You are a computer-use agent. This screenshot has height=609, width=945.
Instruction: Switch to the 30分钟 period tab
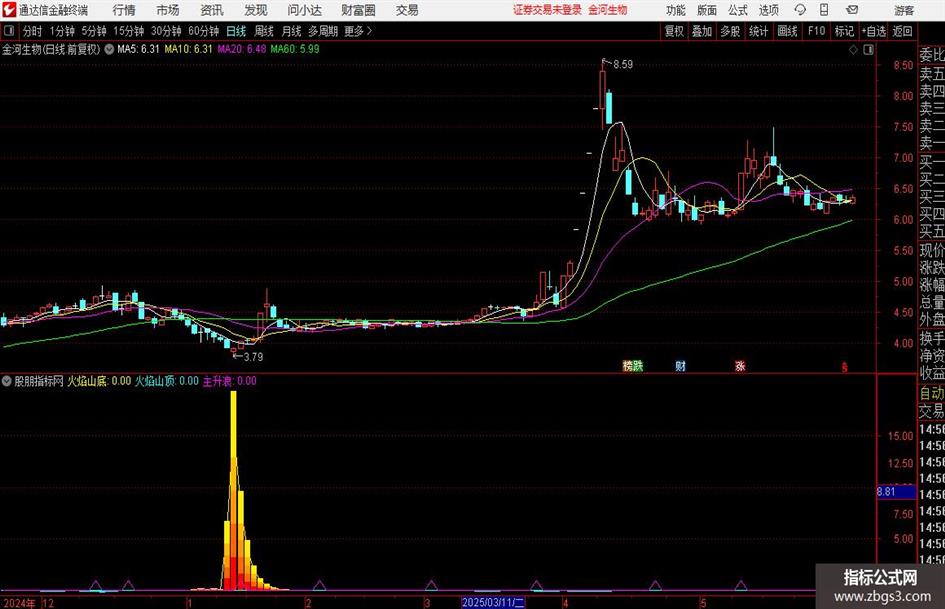(x=166, y=31)
